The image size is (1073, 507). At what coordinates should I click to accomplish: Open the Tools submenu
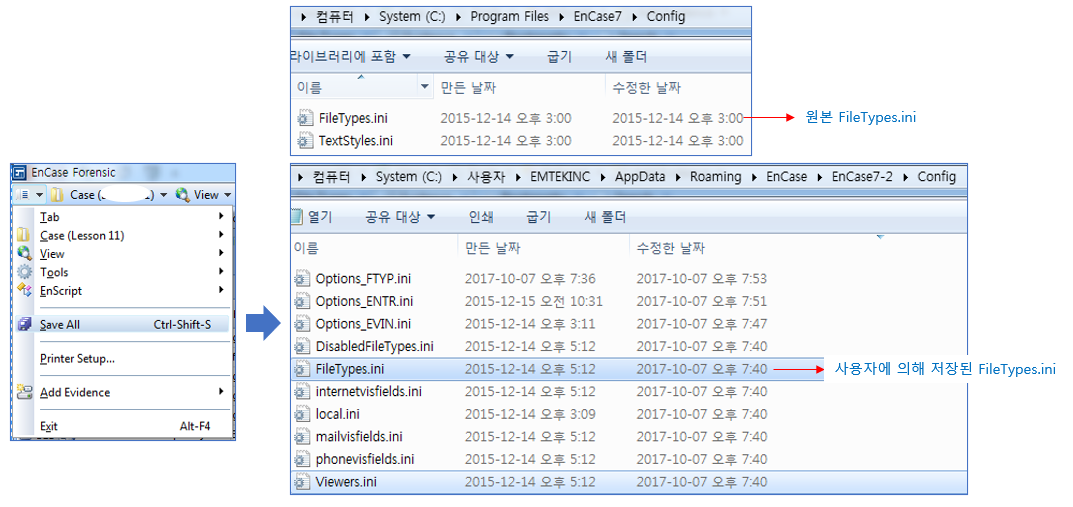123,272
